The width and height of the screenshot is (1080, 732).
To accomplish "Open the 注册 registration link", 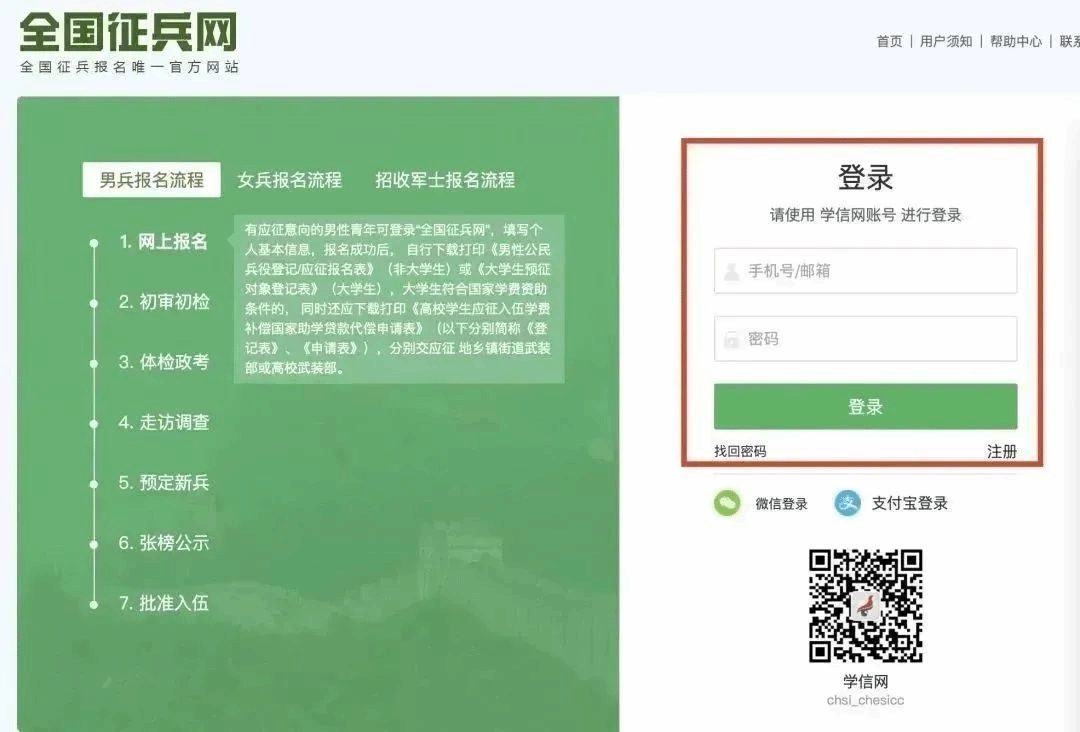I will pyautogui.click(x=1002, y=451).
